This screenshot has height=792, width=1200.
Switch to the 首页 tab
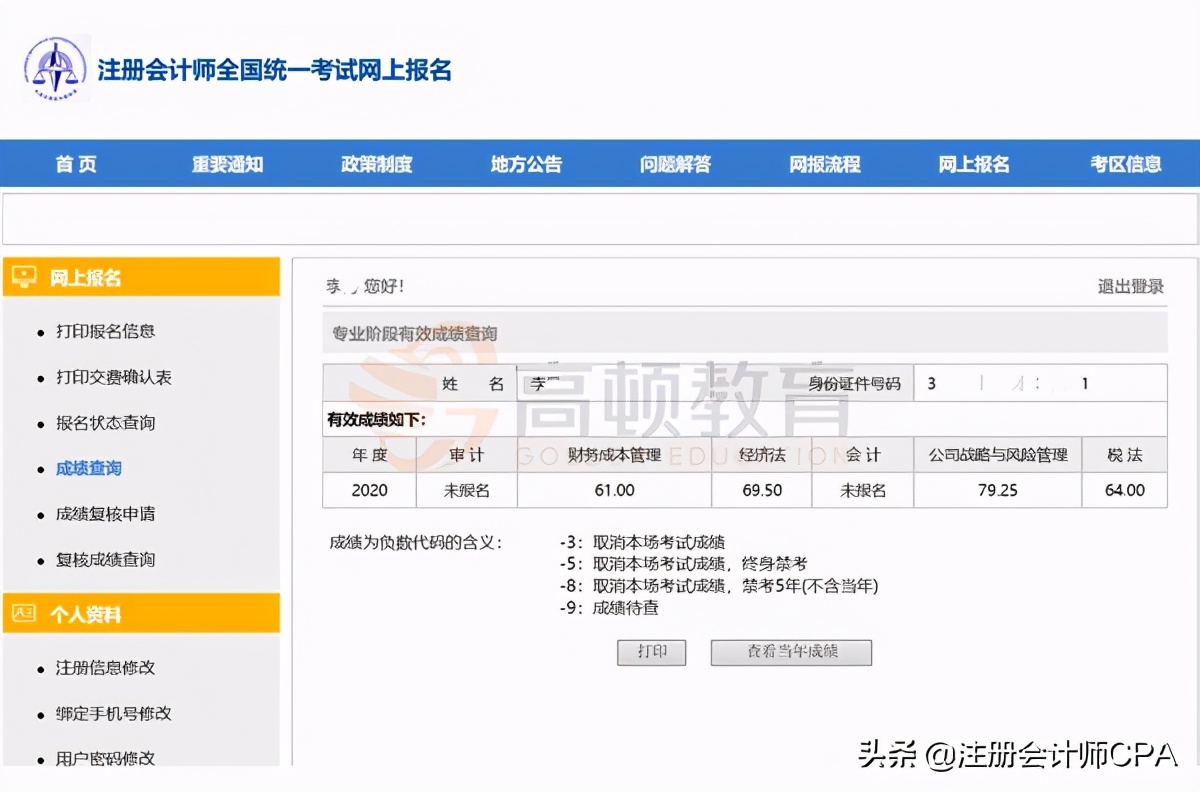[75, 165]
